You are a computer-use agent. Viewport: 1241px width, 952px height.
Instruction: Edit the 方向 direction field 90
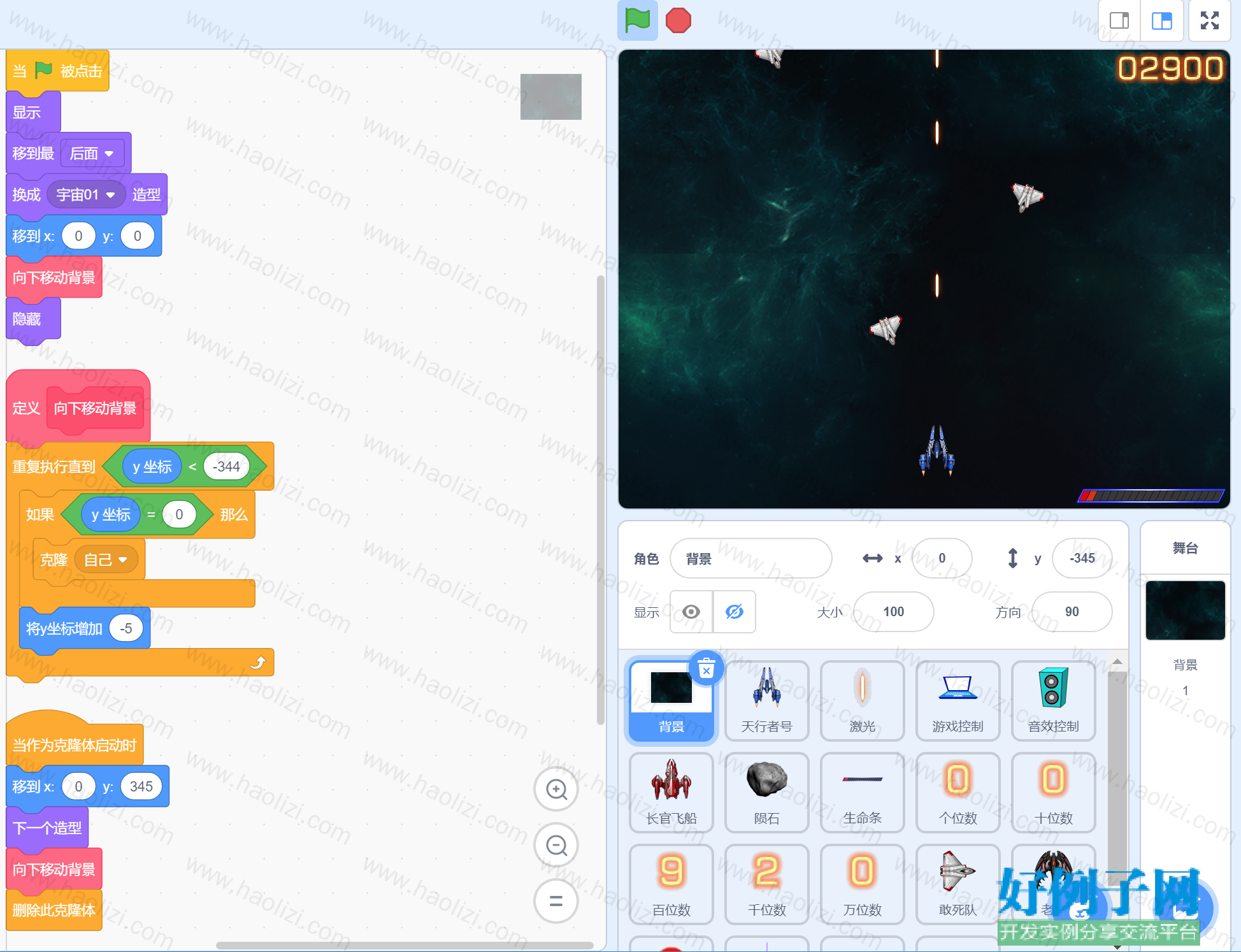[x=1072, y=612]
